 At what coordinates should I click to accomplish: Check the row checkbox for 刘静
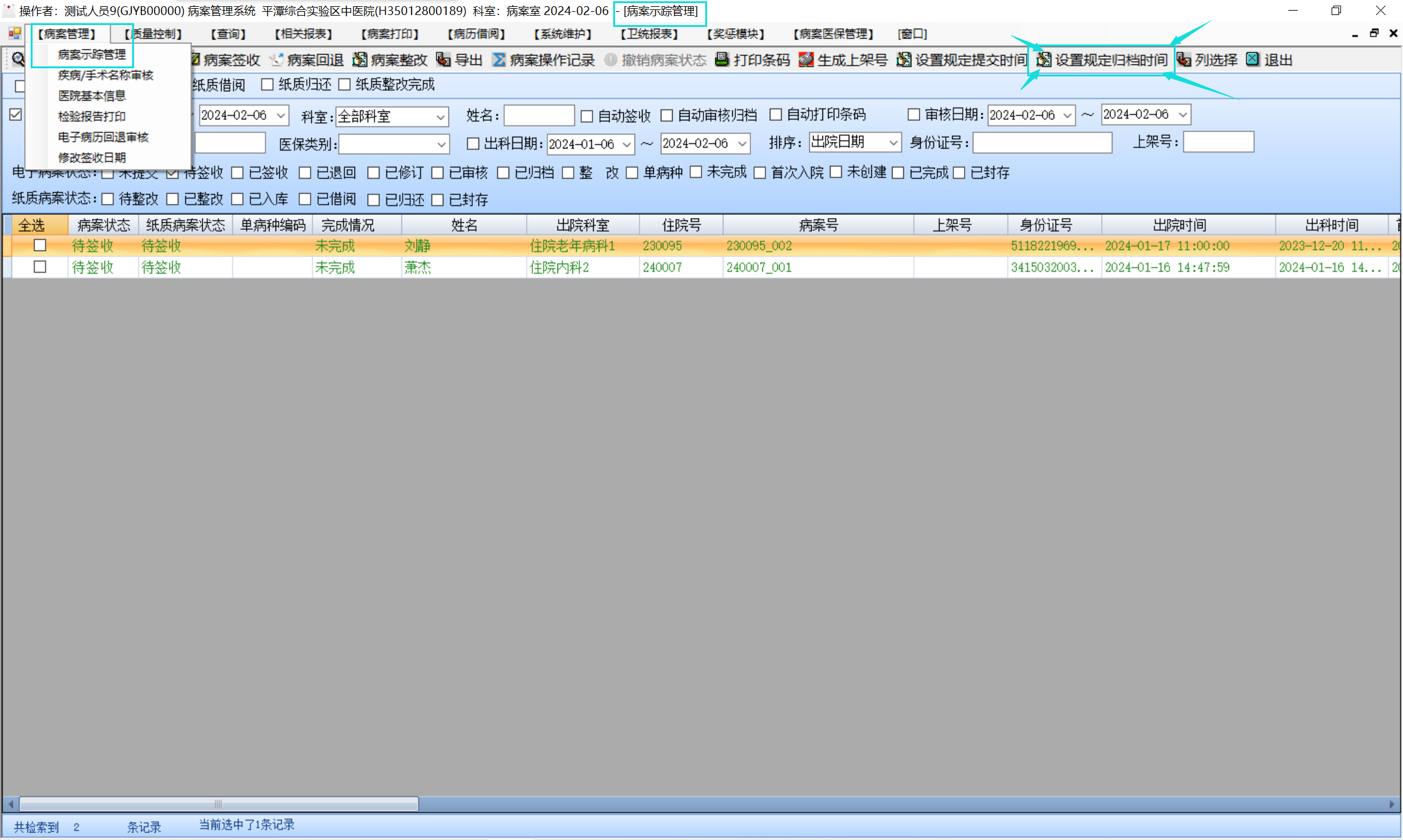click(40, 246)
